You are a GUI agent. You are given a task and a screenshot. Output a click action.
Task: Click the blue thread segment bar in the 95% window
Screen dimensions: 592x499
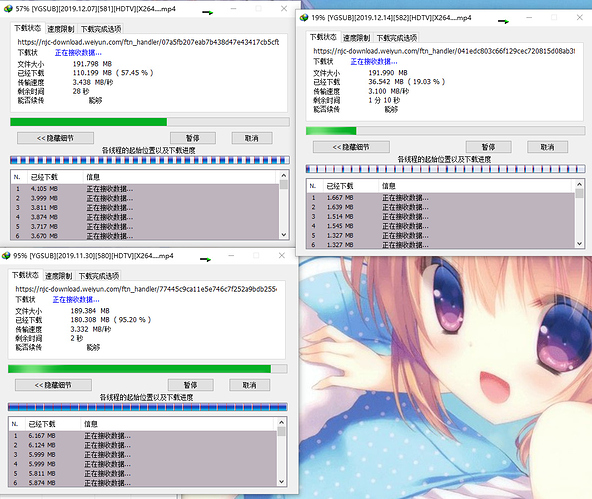[x=148, y=407]
